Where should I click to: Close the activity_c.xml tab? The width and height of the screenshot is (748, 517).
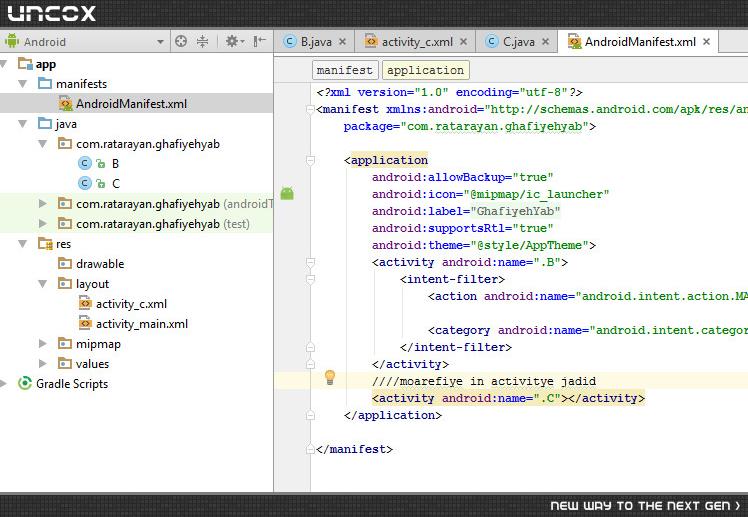(x=463, y=42)
